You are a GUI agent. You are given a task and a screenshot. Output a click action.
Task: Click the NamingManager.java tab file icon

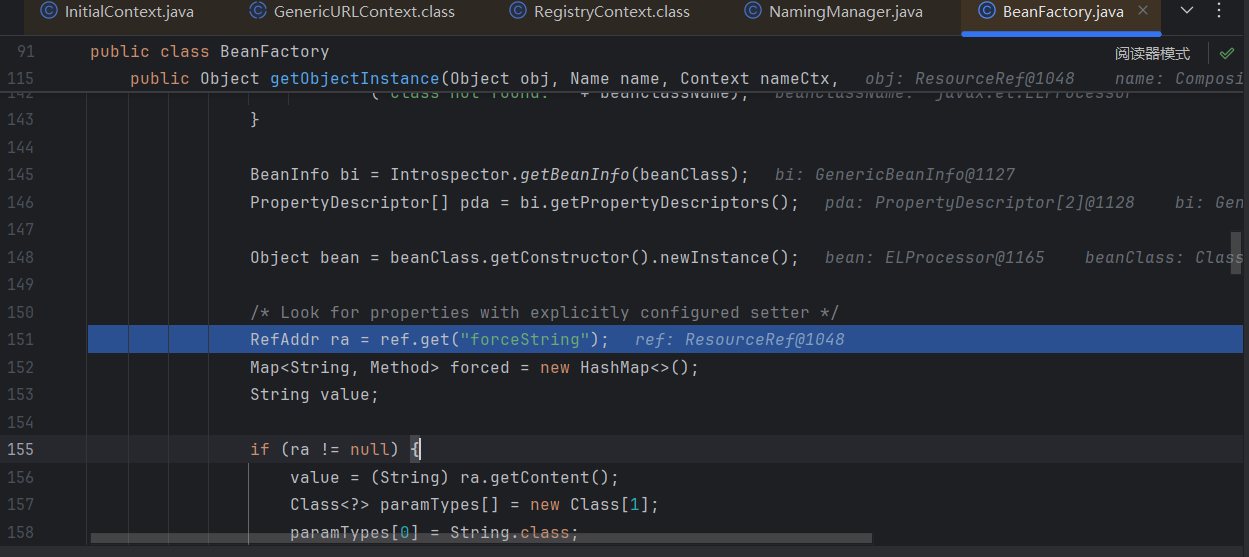coord(752,12)
